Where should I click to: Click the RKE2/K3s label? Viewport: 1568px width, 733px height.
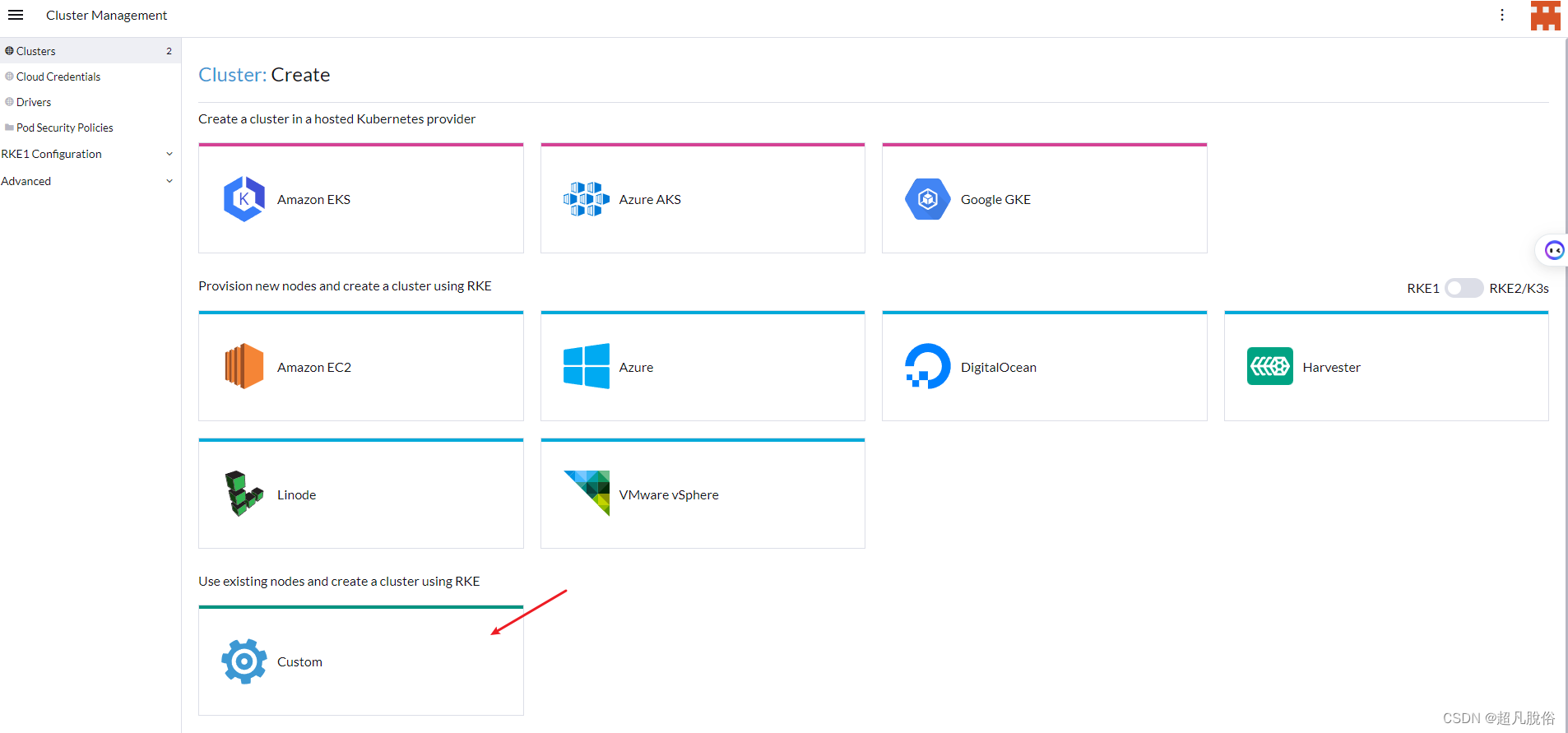click(x=1519, y=288)
